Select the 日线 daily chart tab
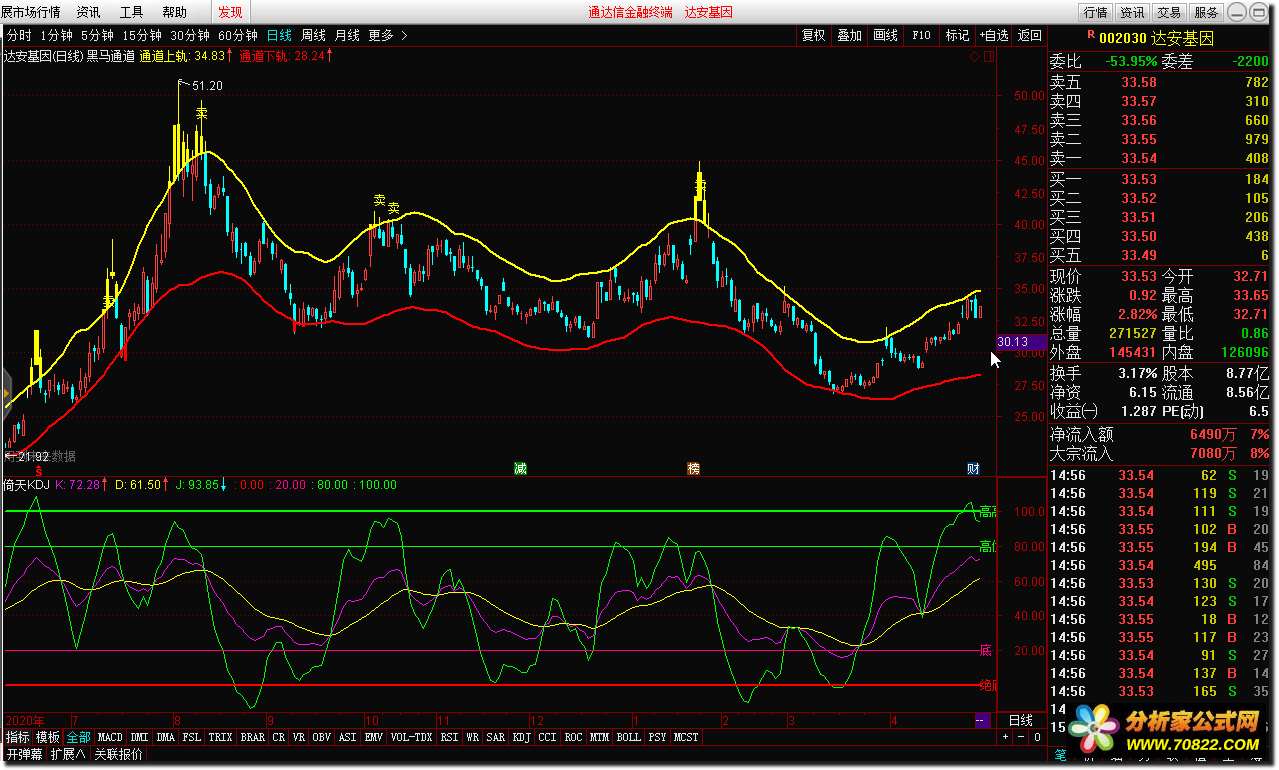 click(279, 35)
